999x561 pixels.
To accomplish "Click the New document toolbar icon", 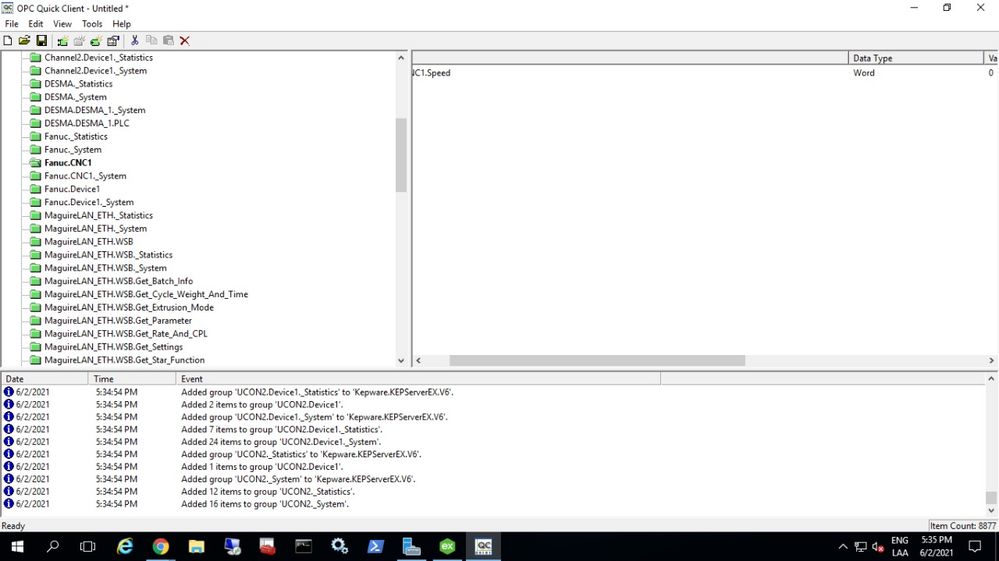I will (8, 41).
